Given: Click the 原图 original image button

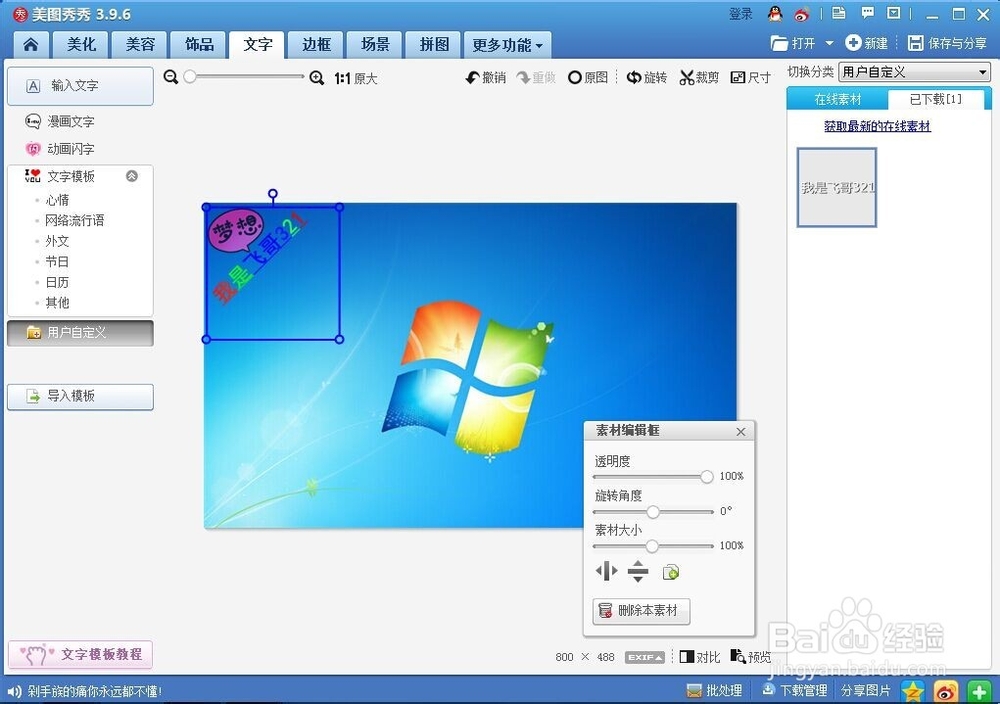Looking at the screenshot, I should point(587,77).
